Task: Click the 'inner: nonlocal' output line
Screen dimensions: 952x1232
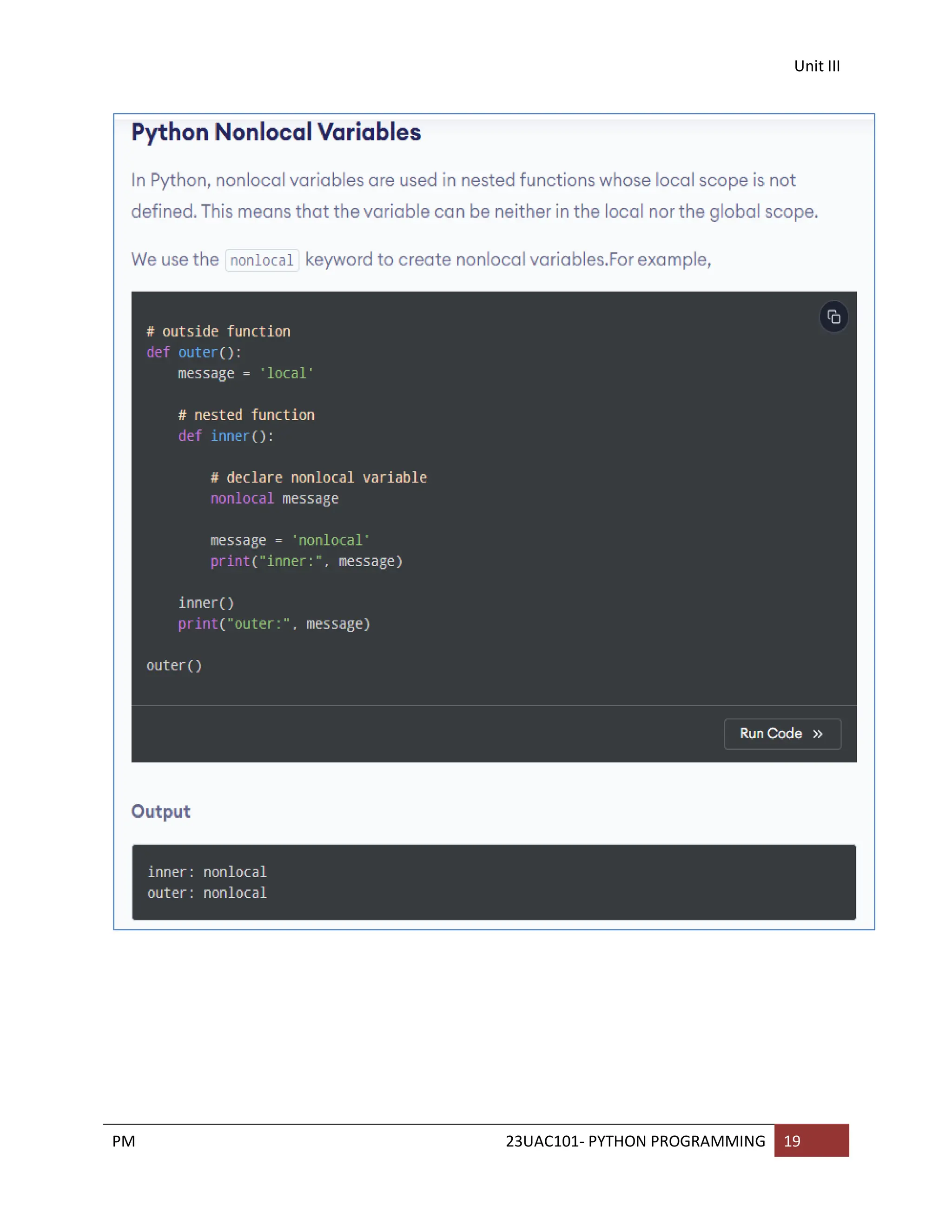Action: [207, 872]
